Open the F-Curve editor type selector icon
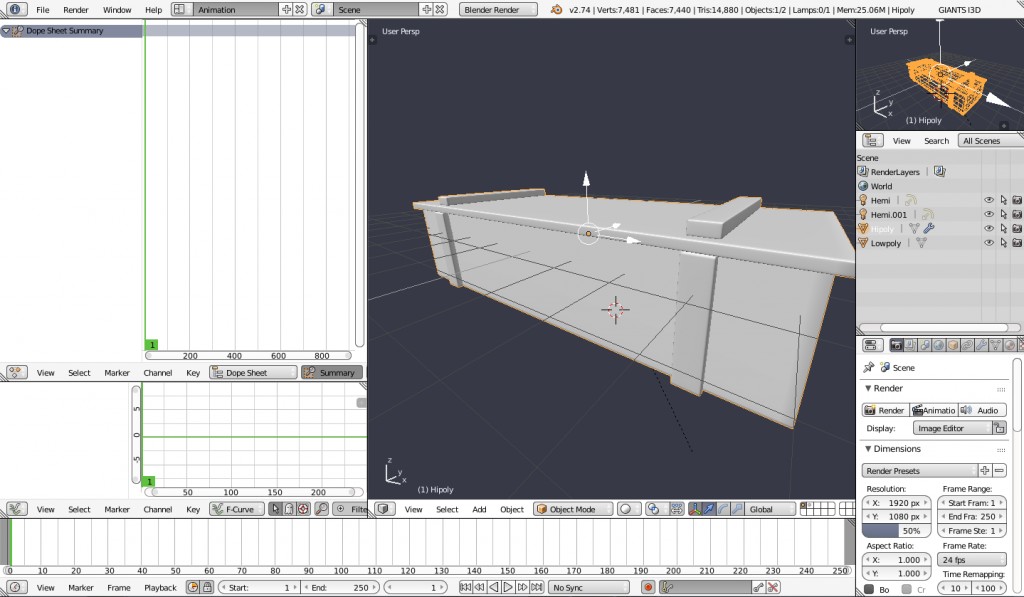This screenshot has height=597, width=1024. coord(18,509)
